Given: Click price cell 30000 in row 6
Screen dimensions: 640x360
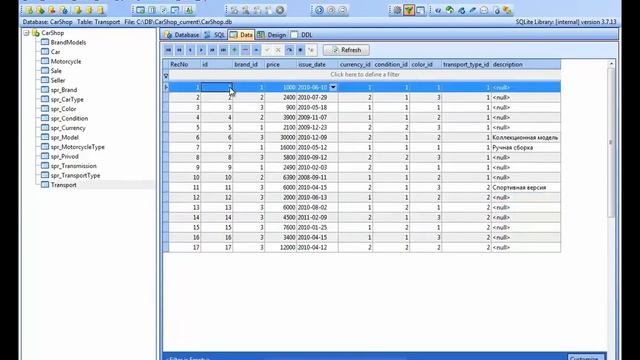Looking at the screenshot, I should coord(280,138).
